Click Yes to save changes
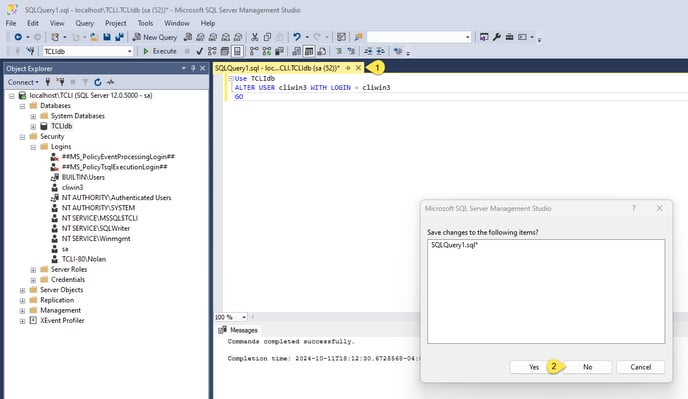The width and height of the screenshot is (688, 399). 534,367
